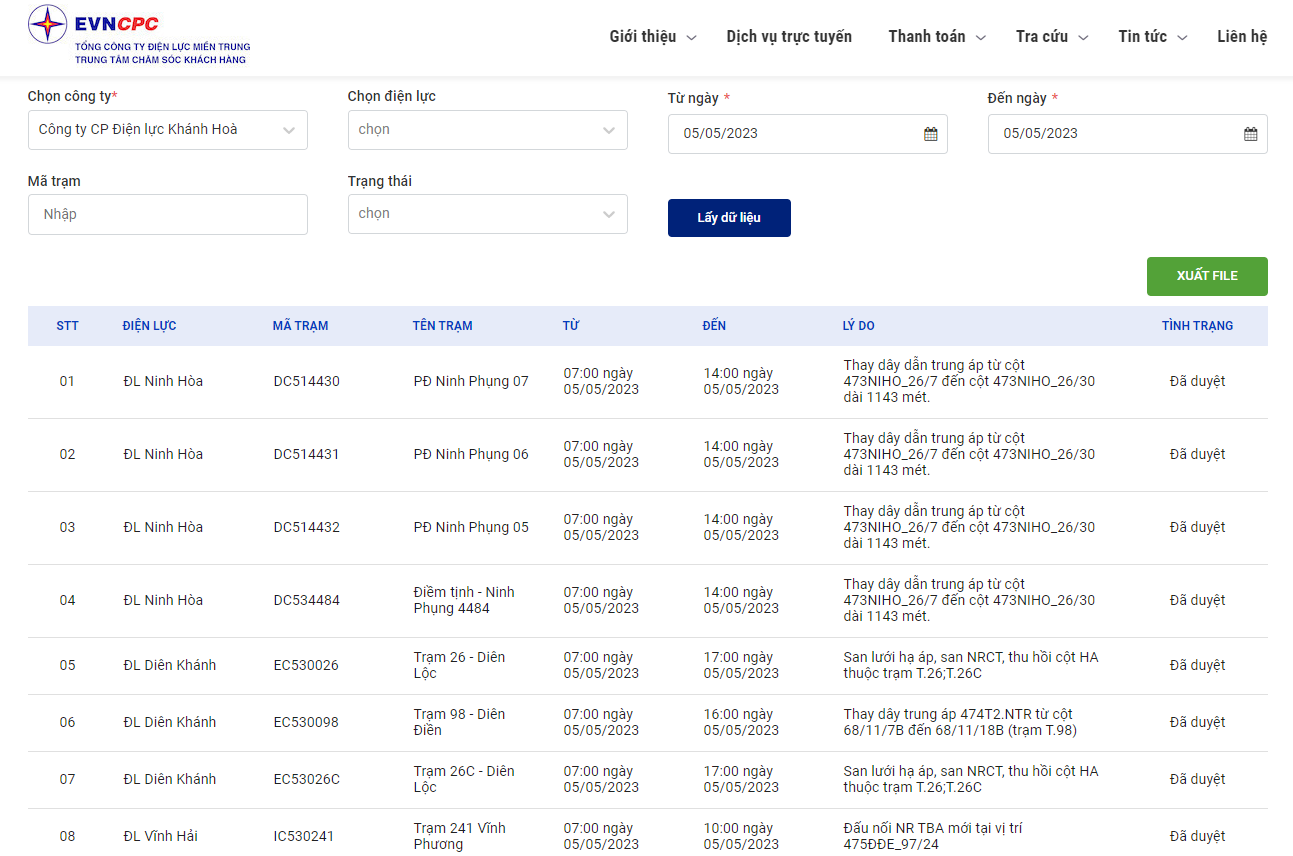Open the Tra cứu menu
1293x856 pixels.
pyautogui.click(x=1051, y=37)
